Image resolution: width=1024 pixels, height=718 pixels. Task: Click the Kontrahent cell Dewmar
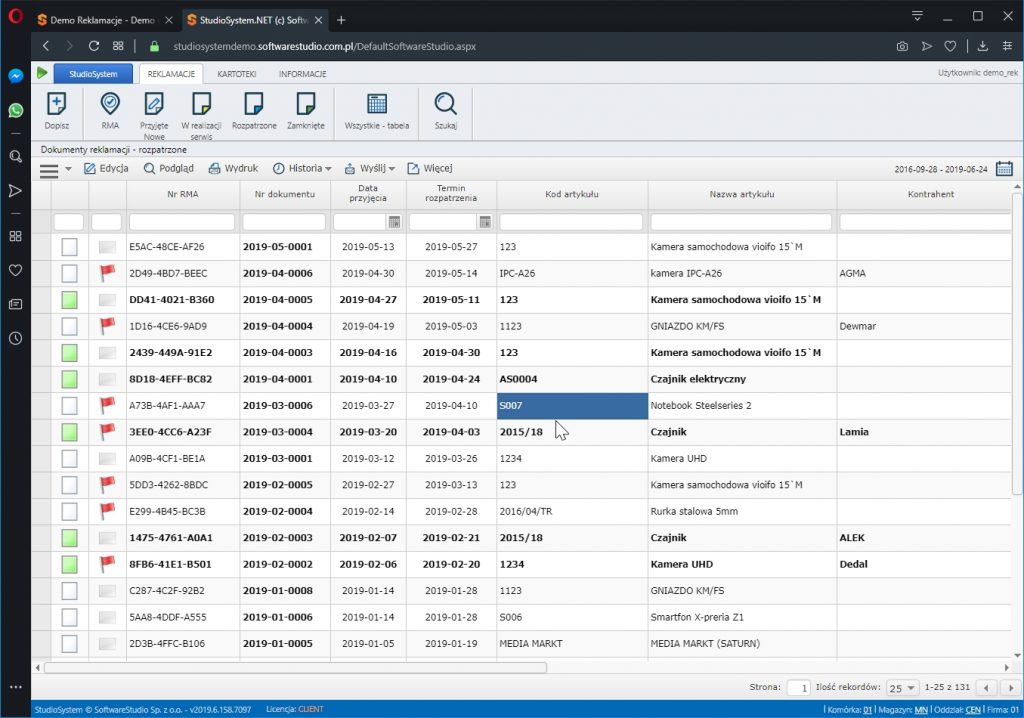coord(857,326)
